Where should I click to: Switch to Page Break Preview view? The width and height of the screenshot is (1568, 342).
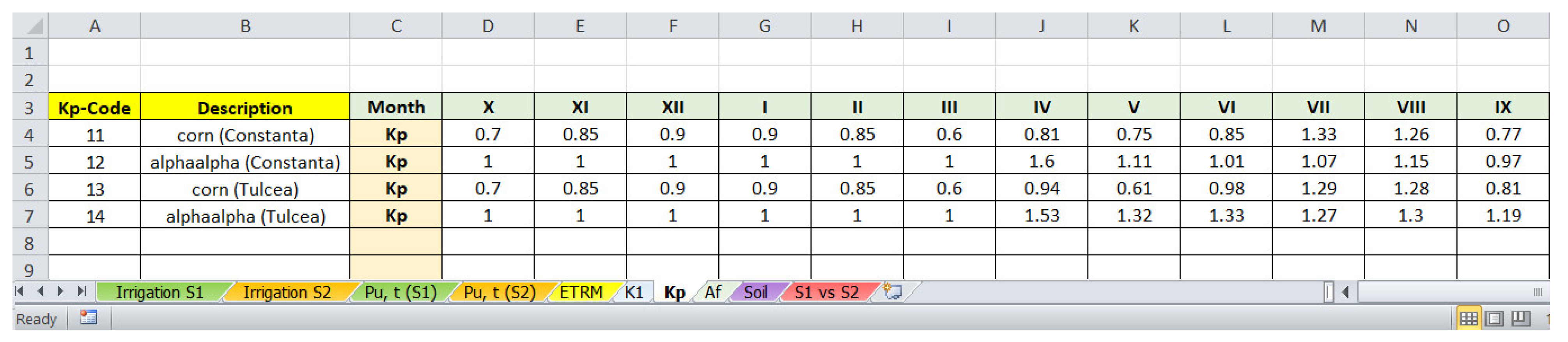point(1520,318)
